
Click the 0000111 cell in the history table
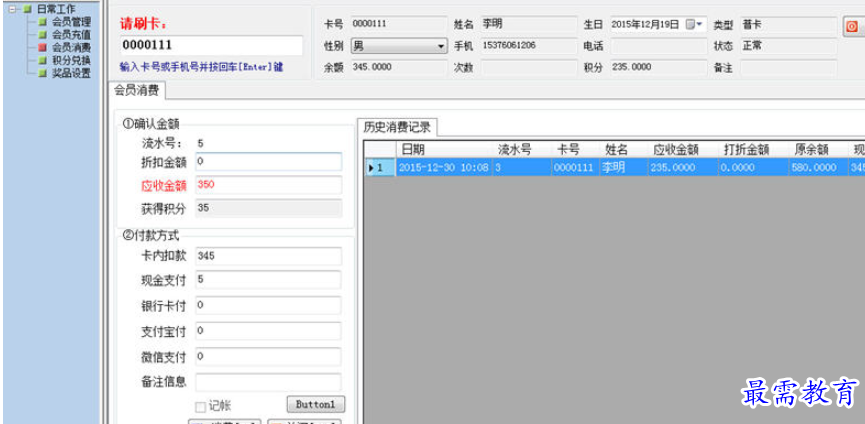click(575, 168)
